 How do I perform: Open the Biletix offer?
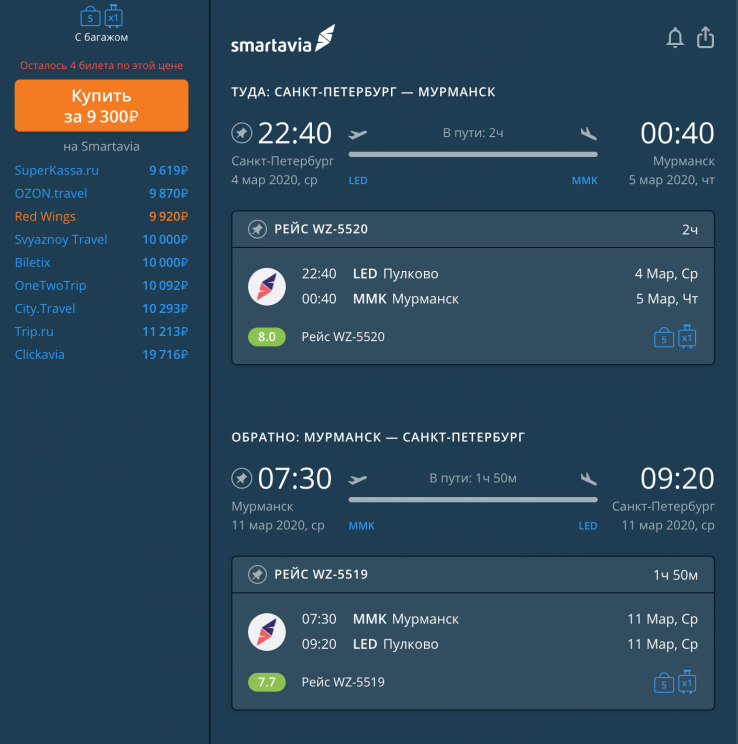[x=102, y=262]
